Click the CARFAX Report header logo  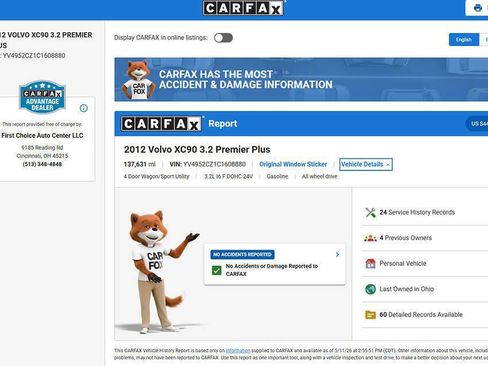[161, 124]
